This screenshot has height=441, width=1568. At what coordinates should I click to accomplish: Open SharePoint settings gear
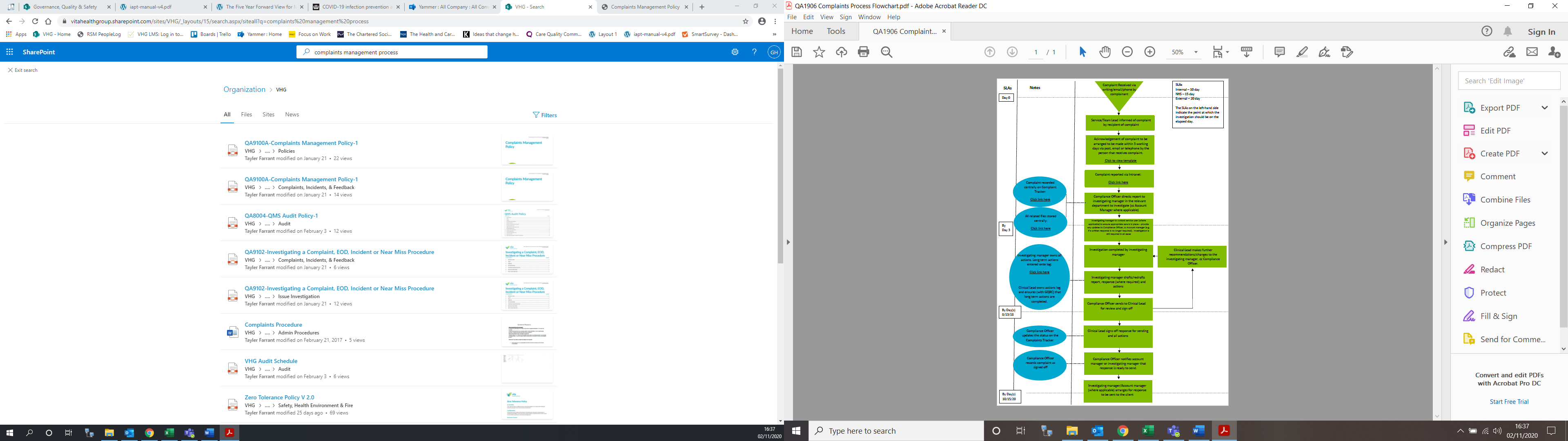pyautogui.click(x=735, y=52)
